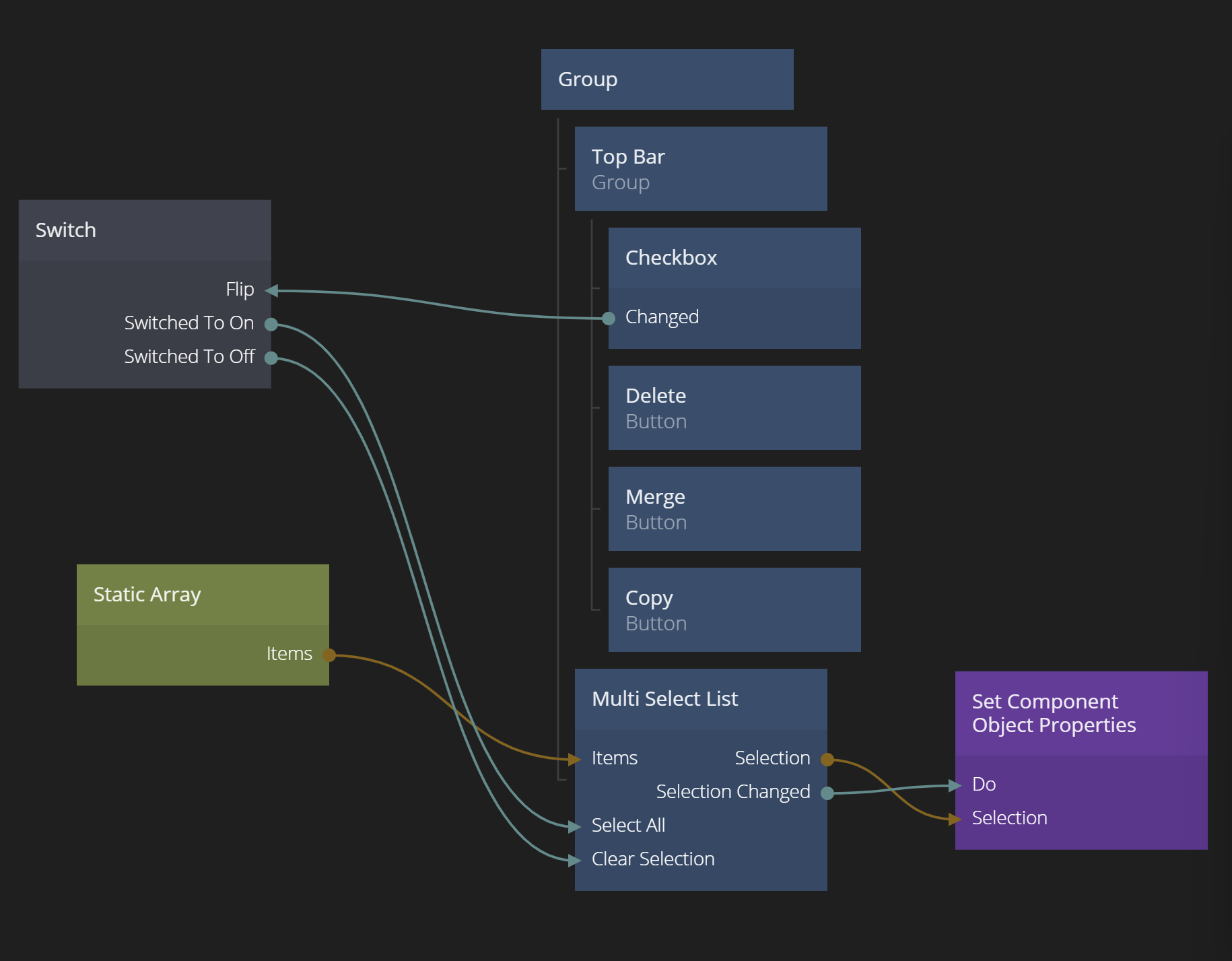
Task: Select the root Group node
Action: 666,79
